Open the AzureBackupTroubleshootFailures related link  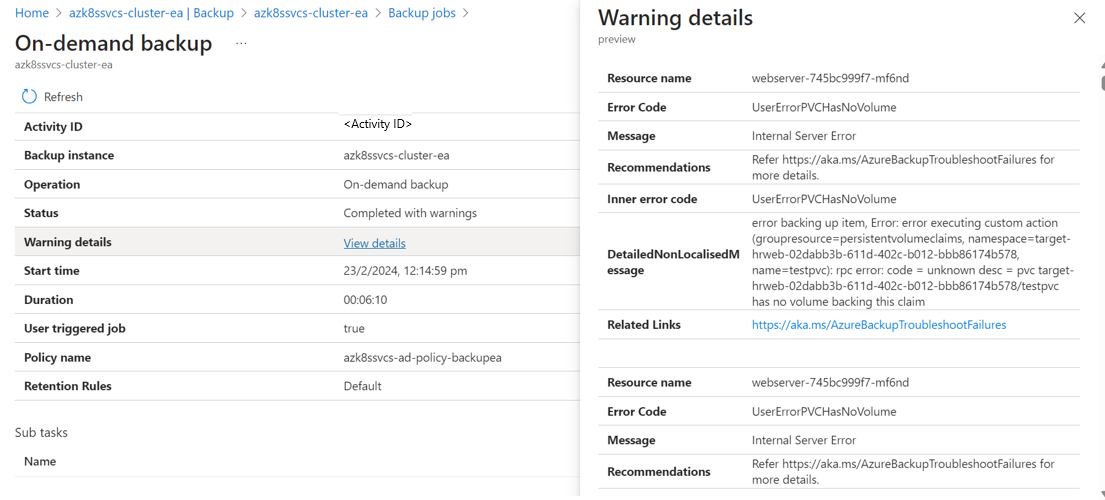click(878, 325)
